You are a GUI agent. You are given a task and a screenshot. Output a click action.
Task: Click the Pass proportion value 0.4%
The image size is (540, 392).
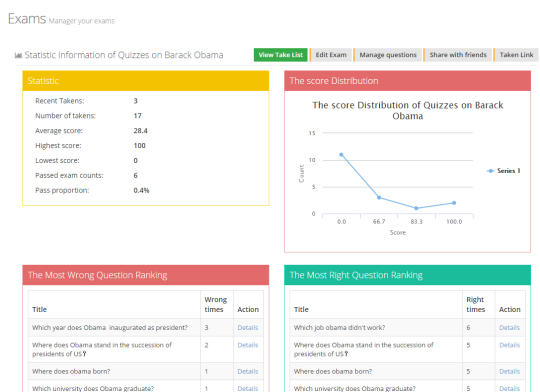[141, 190]
